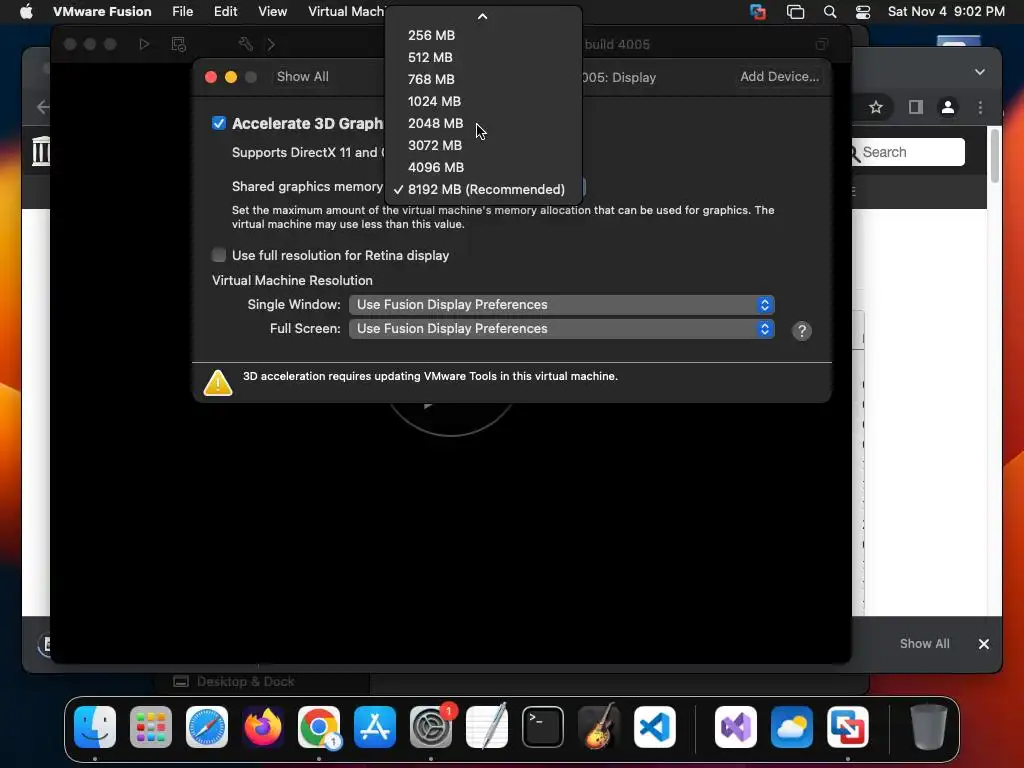The height and width of the screenshot is (768, 1024).
Task: Open TextEdit from the Dock
Action: click(487, 727)
